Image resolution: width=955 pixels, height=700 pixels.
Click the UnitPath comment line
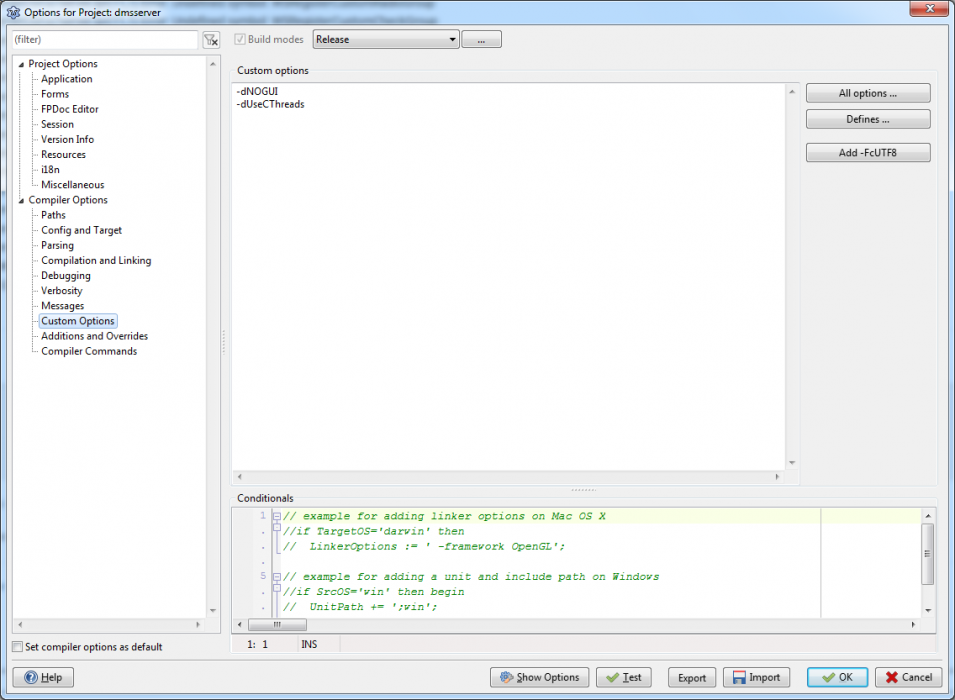pos(360,607)
